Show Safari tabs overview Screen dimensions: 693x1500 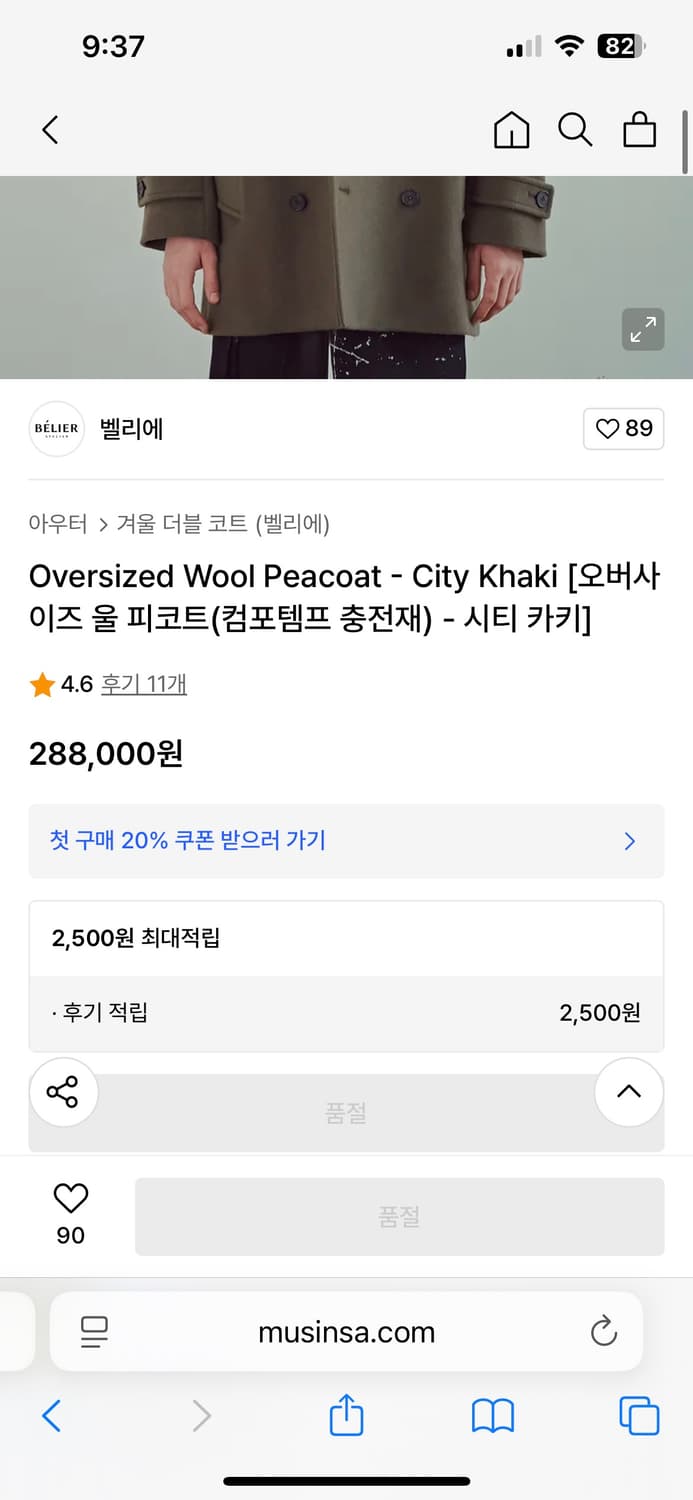[639, 1416]
